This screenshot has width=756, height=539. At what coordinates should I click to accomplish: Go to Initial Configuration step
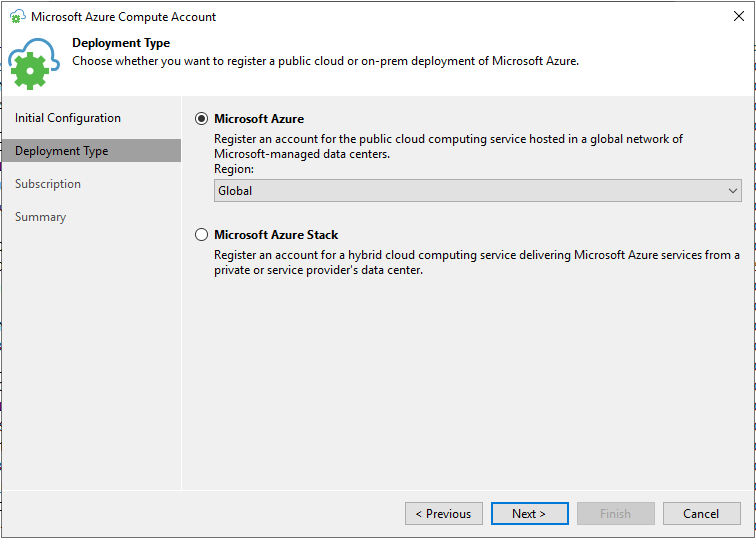coord(68,118)
